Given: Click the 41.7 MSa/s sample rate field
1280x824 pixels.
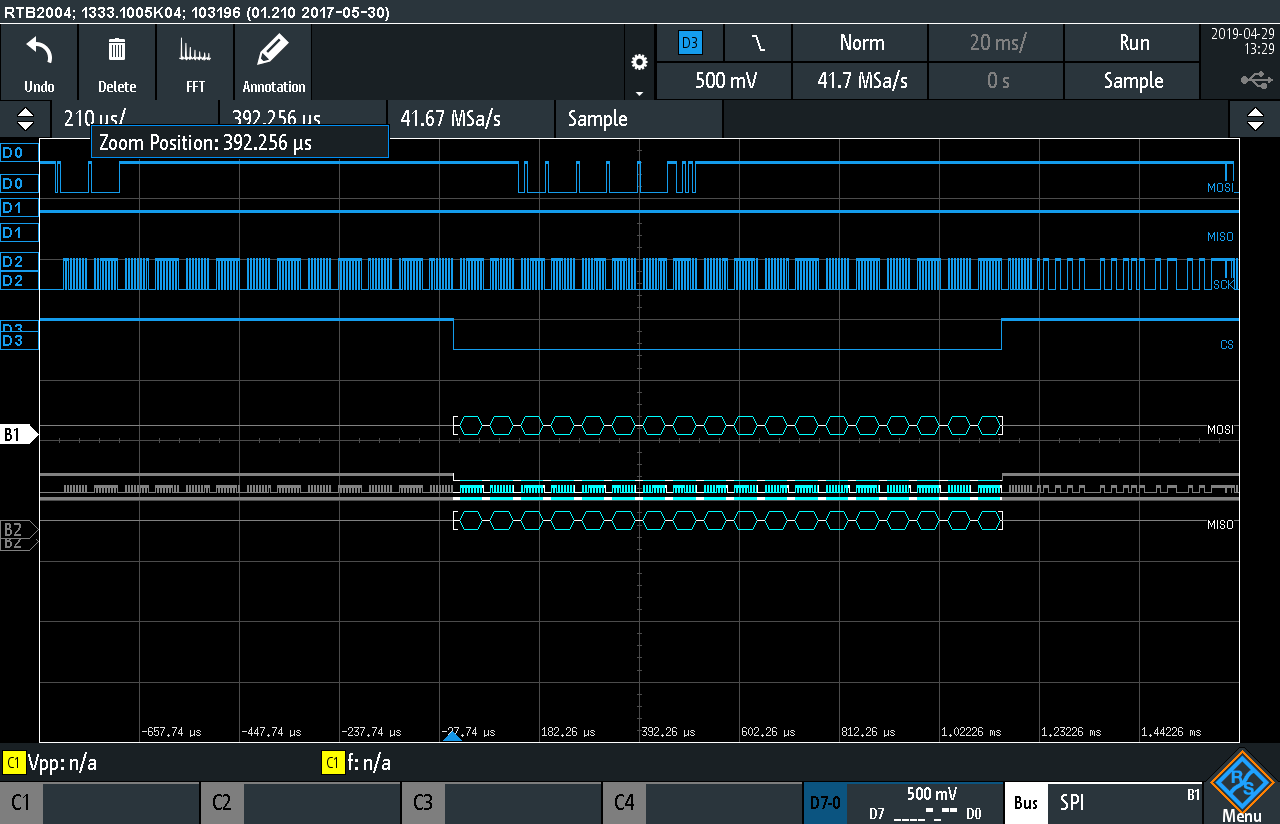Looking at the screenshot, I should 861,81.
